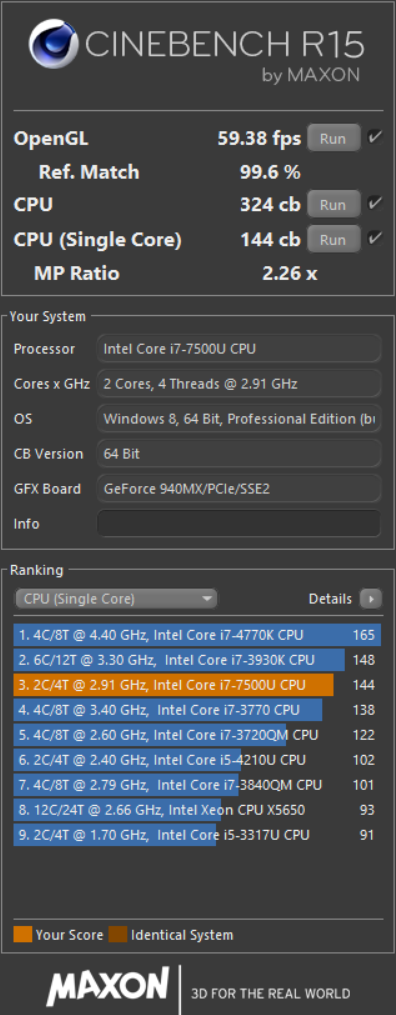Run the CPU (Single Core) benchmark
Screen dimensions: 396x1015
(x=333, y=239)
